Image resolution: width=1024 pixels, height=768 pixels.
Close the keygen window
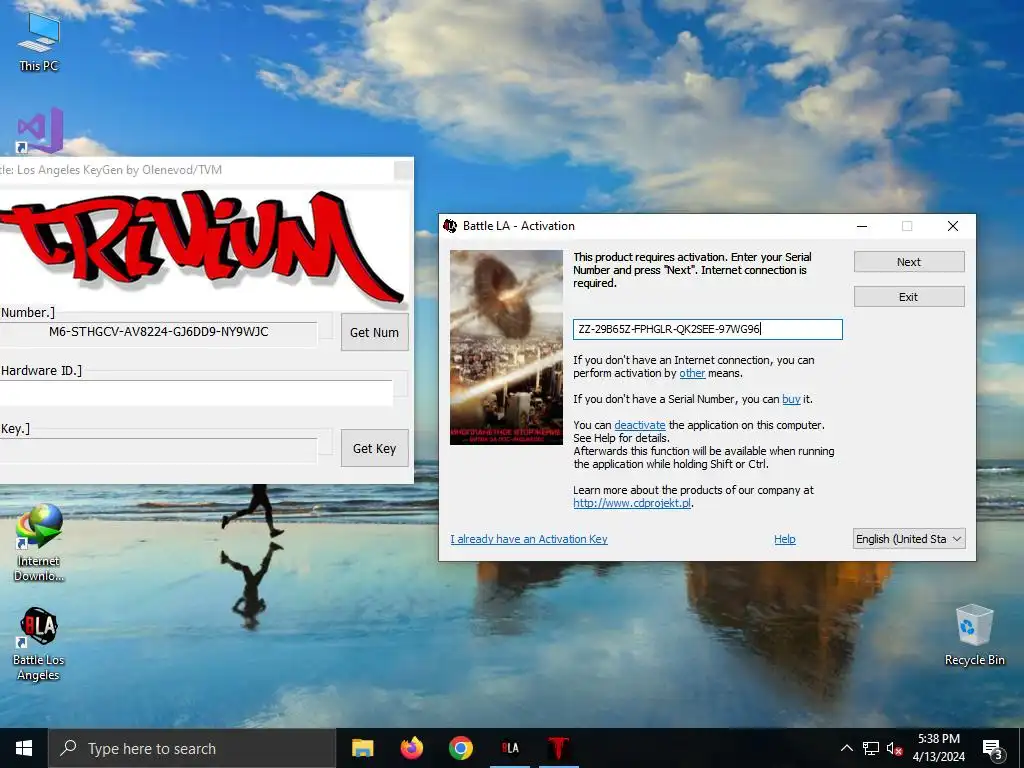coord(403,170)
